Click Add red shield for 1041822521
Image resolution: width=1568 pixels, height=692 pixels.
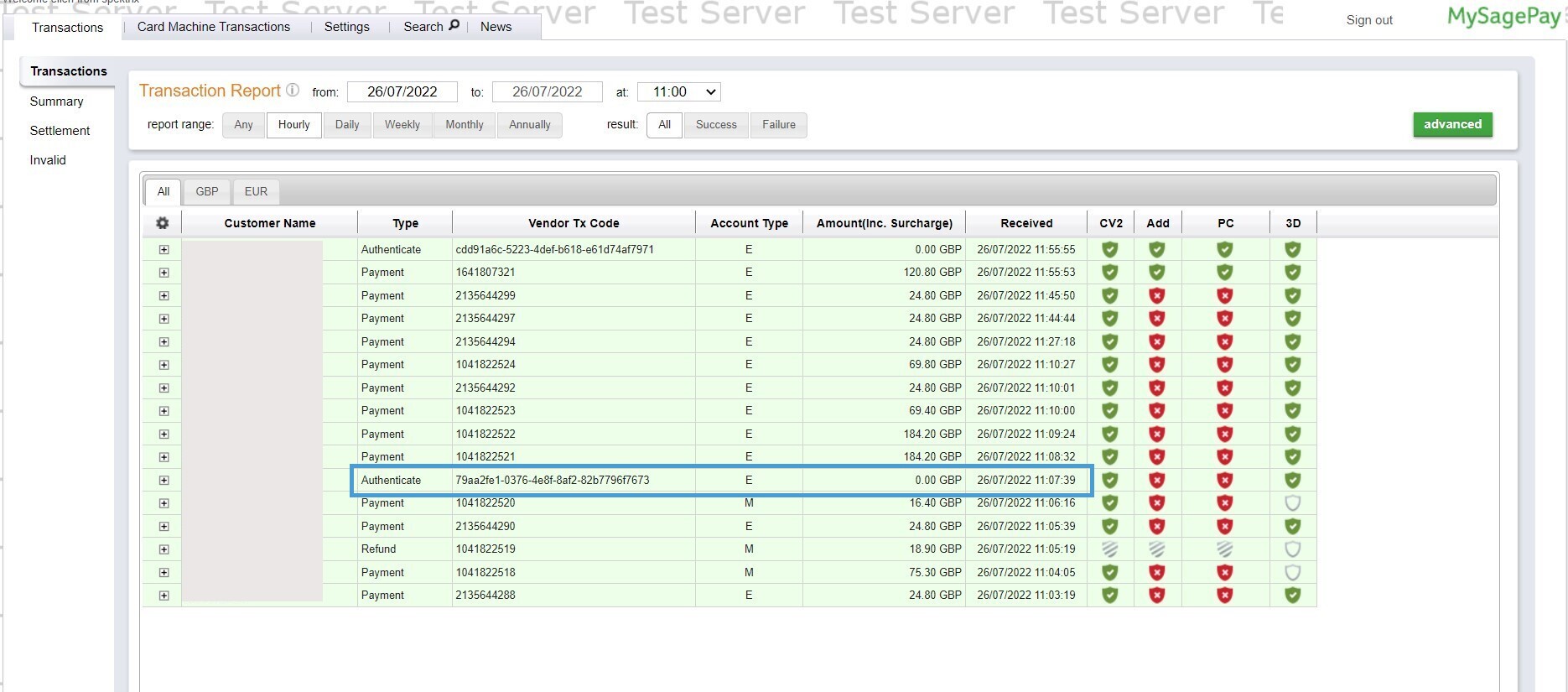click(x=1157, y=457)
